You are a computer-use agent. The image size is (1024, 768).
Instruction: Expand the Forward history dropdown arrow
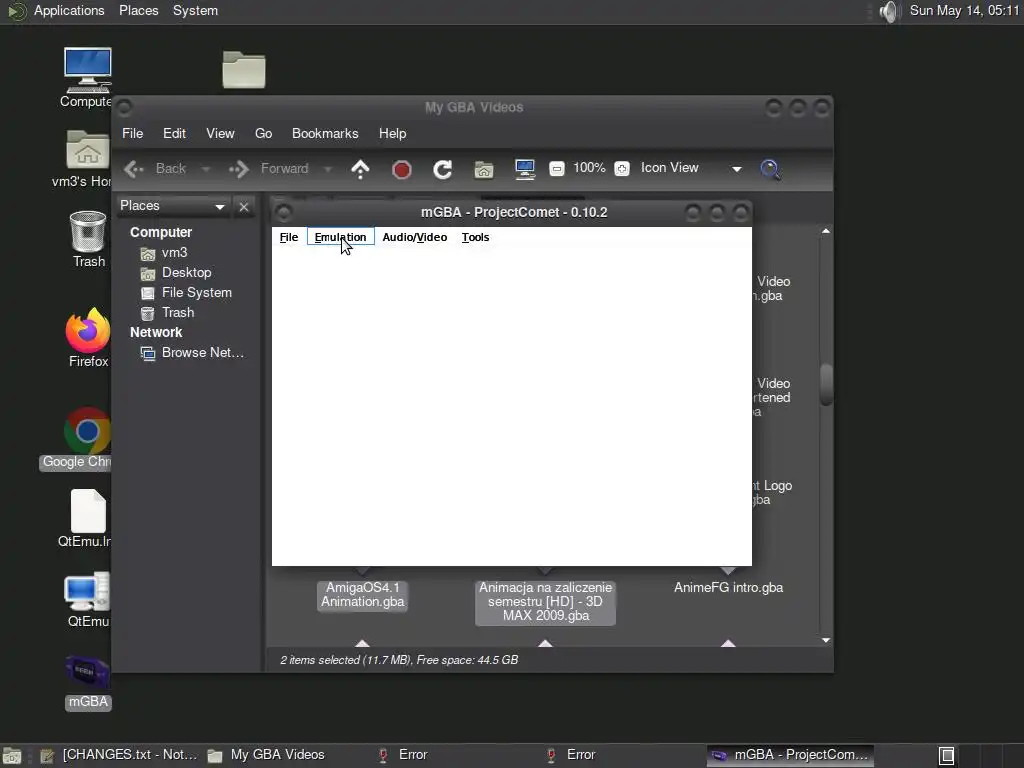pyautogui.click(x=328, y=169)
